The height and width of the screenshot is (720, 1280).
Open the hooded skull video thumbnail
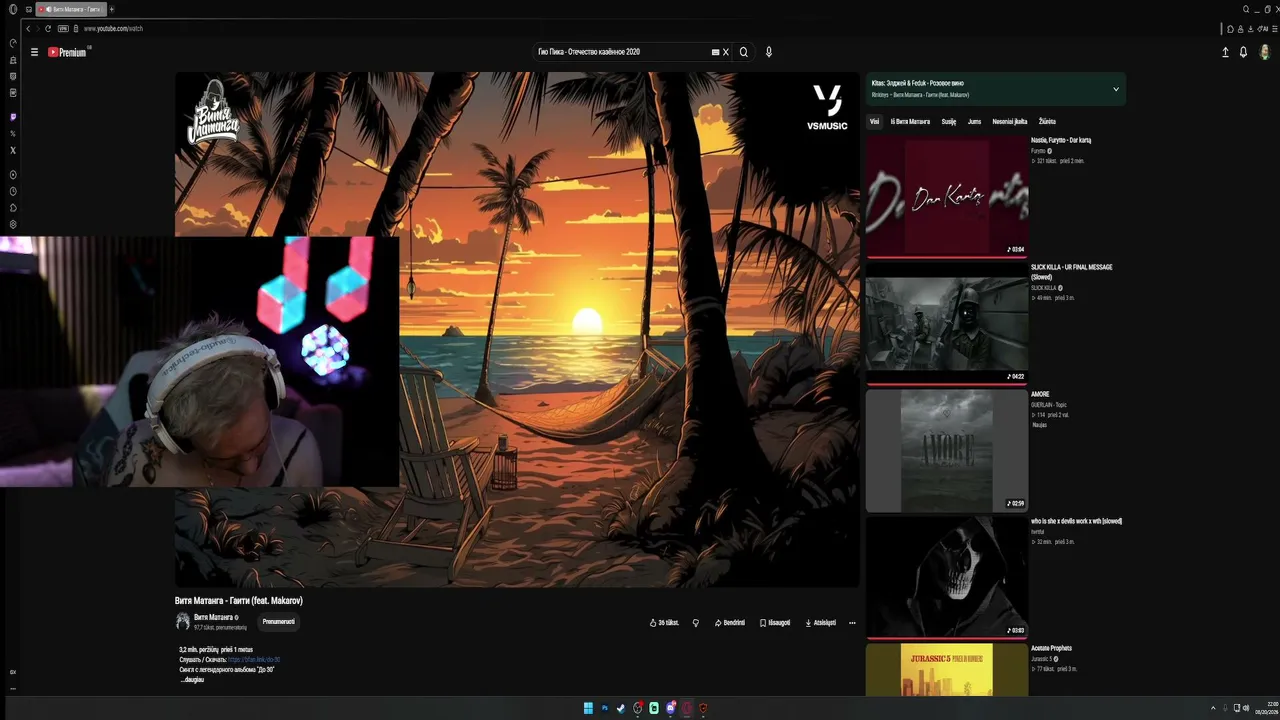point(946,577)
